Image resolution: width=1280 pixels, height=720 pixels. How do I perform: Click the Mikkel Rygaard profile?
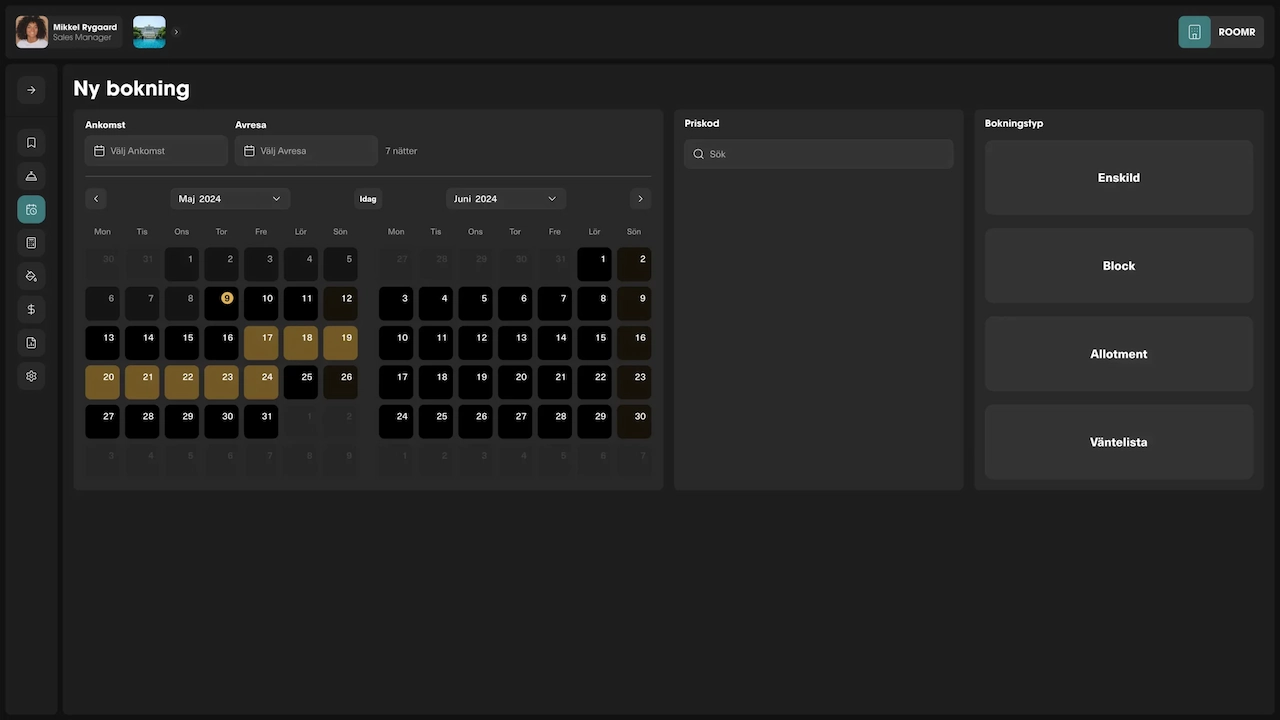point(66,31)
